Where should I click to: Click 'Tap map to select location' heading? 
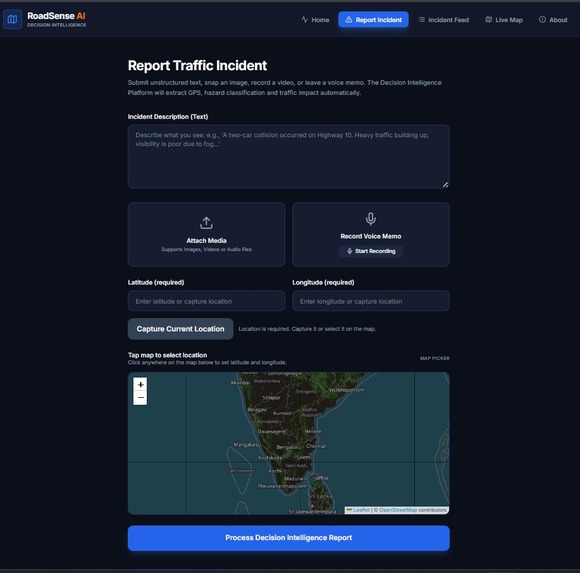[x=167, y=355]
